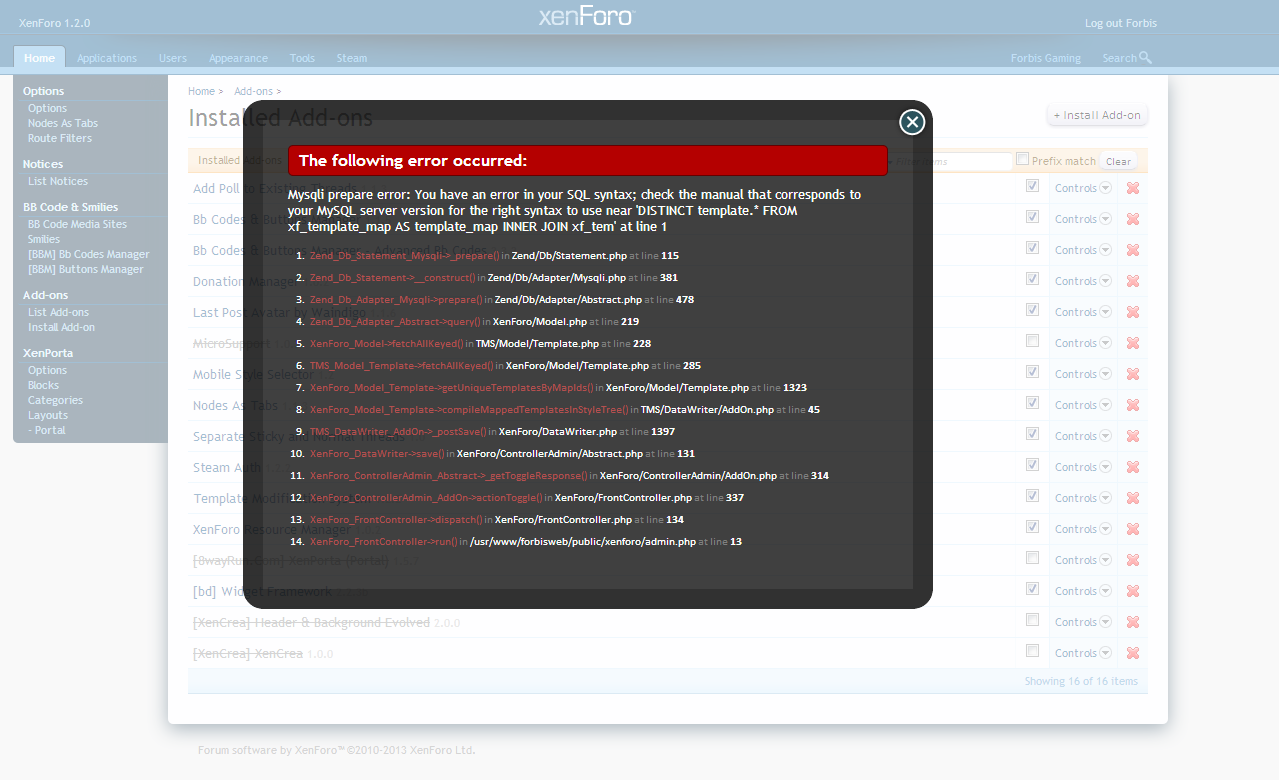The height and width of the screenshot is (780, 1279).
Task: Open the Users tab in the navigation
Action: coord(173,58)
